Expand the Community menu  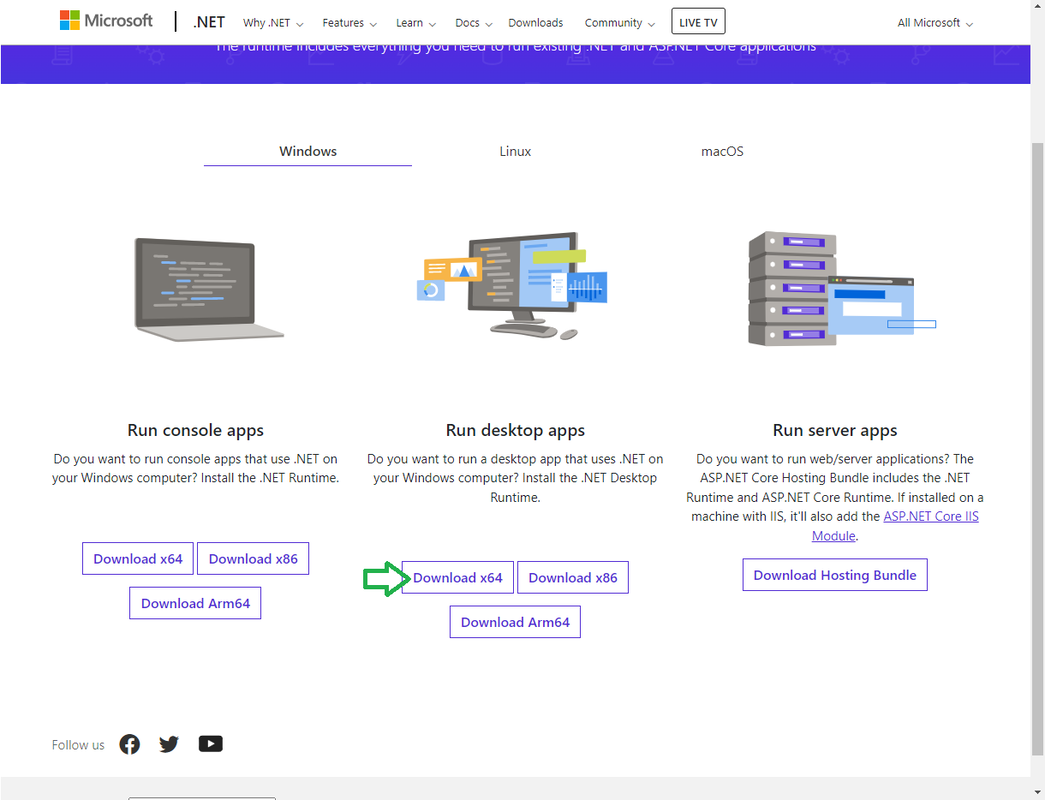pos(620,23)
